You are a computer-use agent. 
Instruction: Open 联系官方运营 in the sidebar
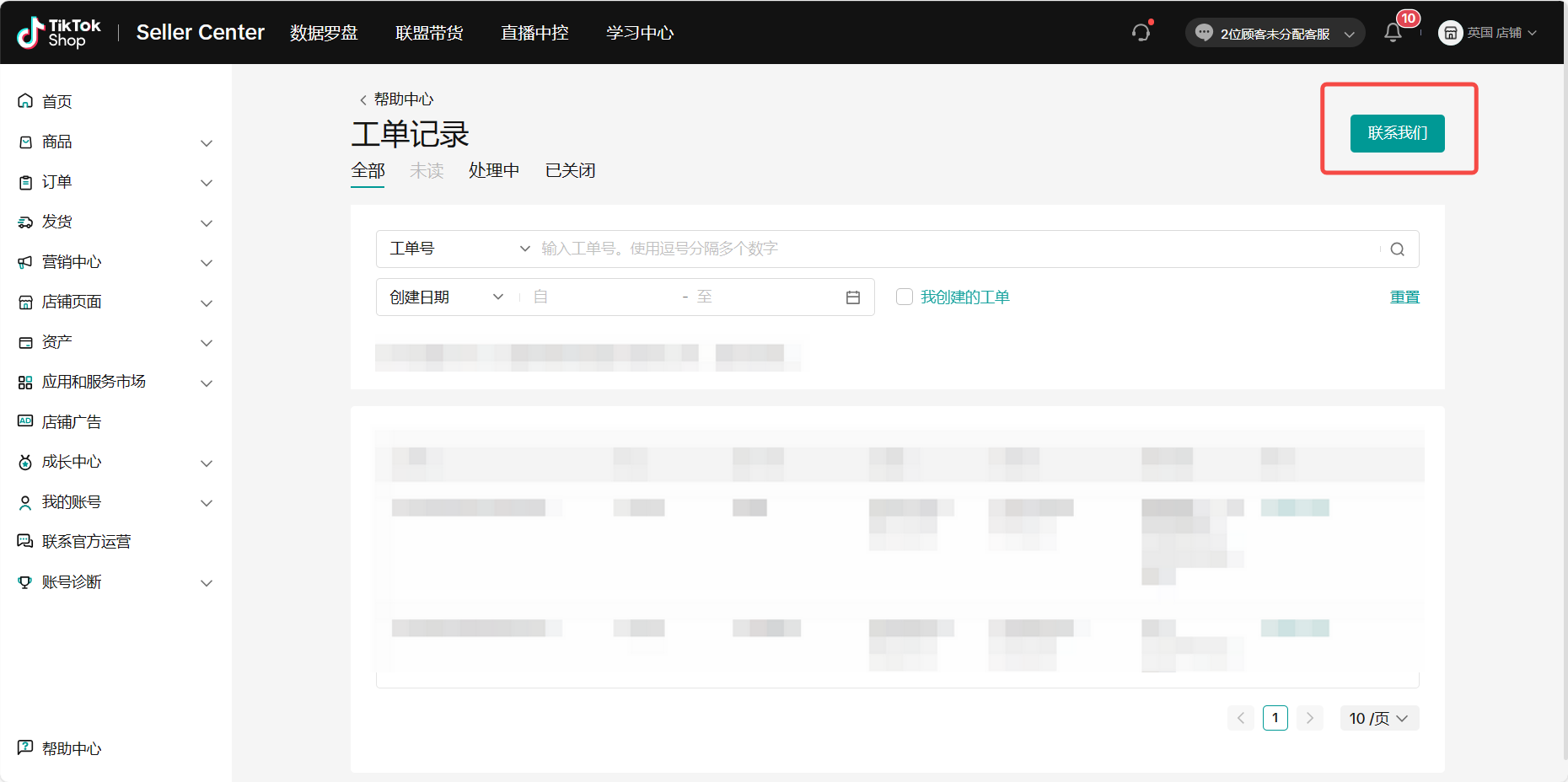click(86, 542)
